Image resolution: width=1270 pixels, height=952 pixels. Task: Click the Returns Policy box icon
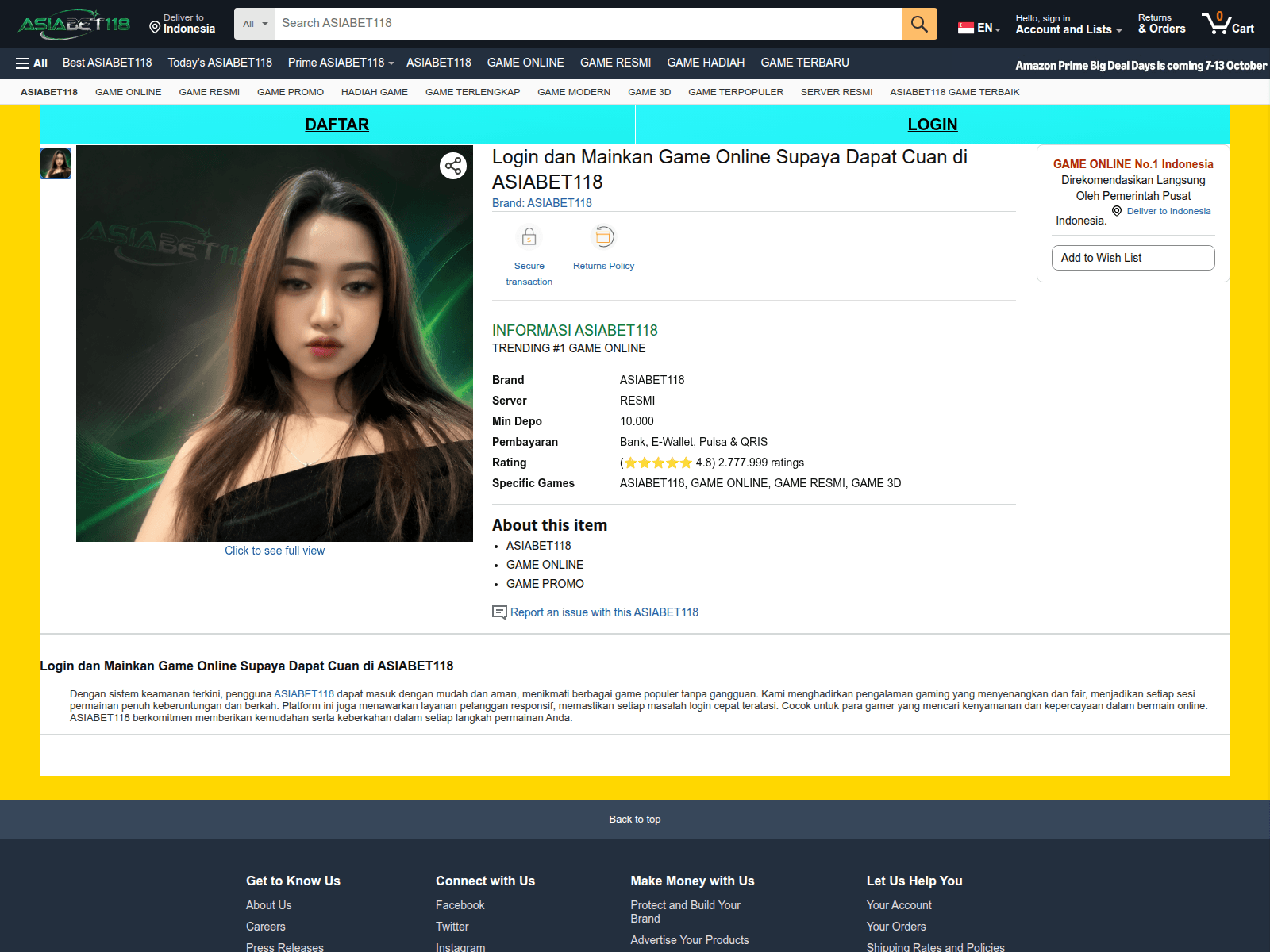pos(604,236)
